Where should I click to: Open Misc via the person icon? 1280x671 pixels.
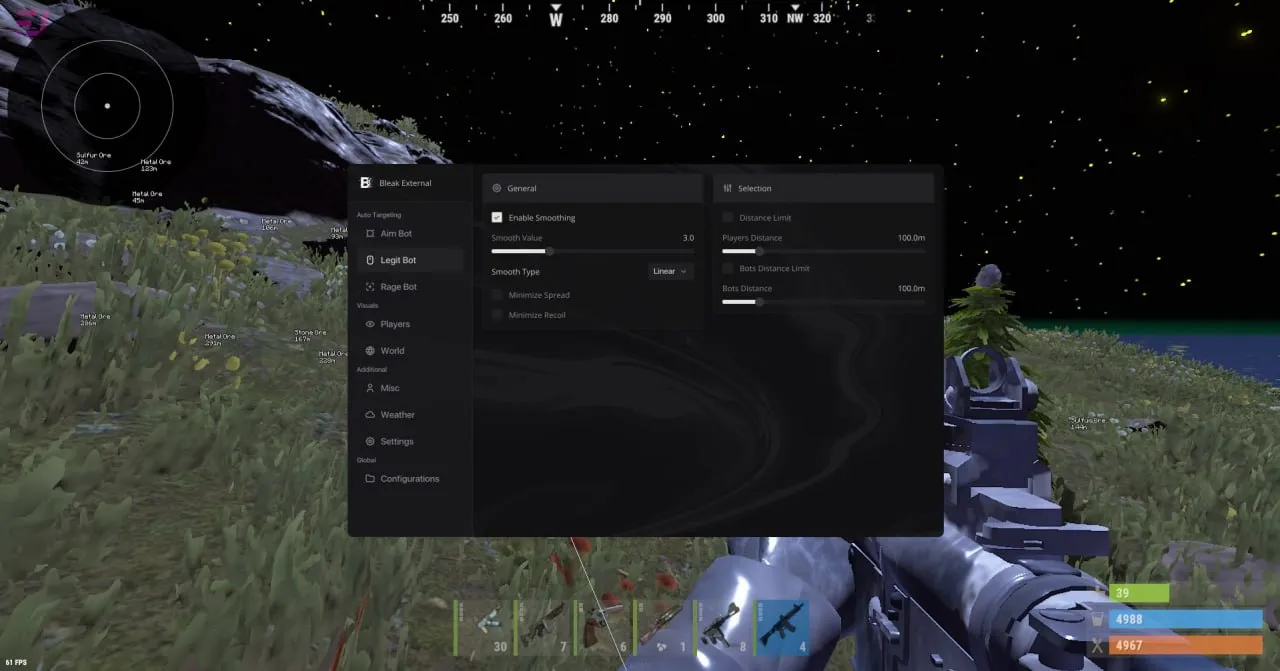(x=370, y=388)
